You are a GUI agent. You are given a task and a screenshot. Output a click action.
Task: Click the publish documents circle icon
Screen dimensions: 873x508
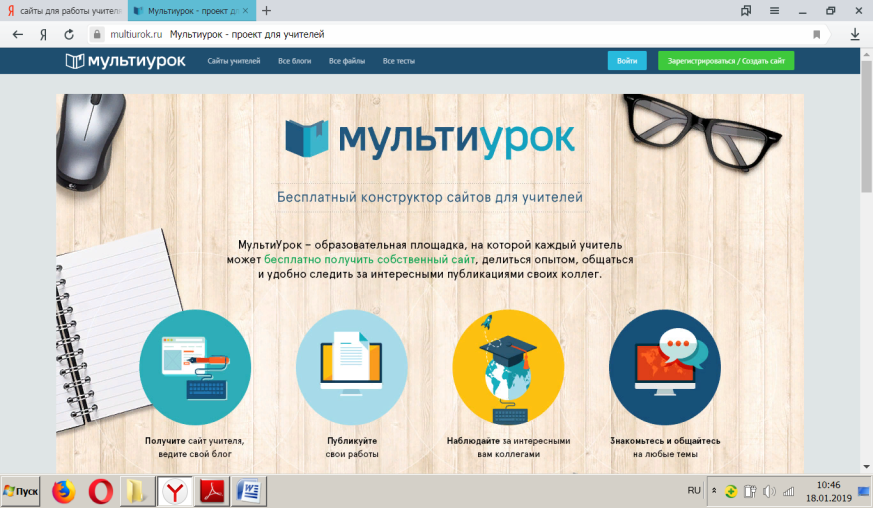pyautogui.click(x=351, y=368)
